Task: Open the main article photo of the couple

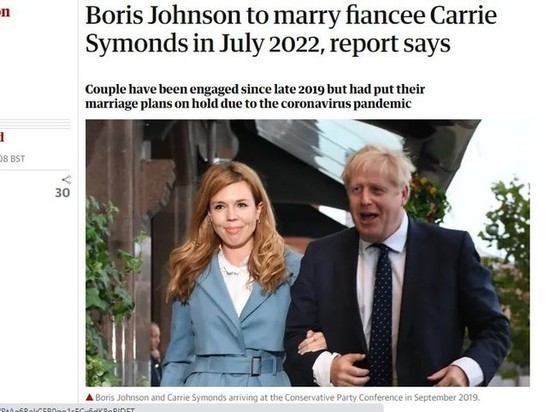Action: point(308,253)
